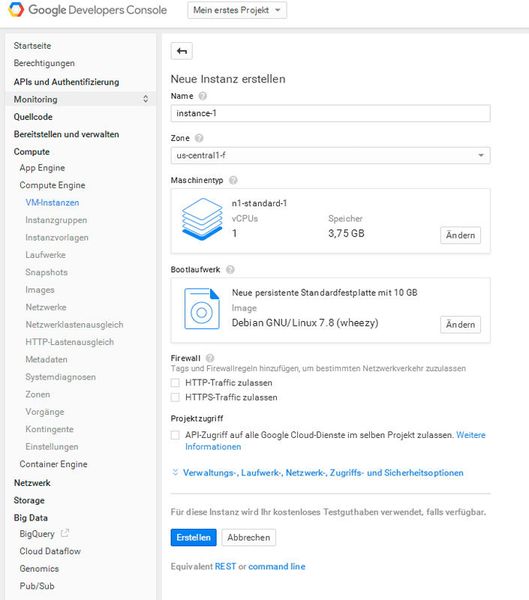Enable HTTP-Traffic zulassen checkbox
Viewport: 529px width, 600px height.
coord(175,383)
